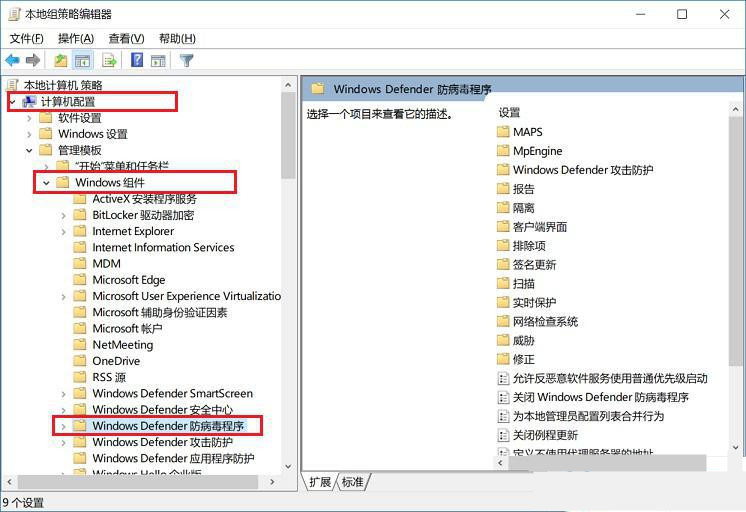This screenshot has width=746, height=512.
Task: Click tree pane horizontal scroll-right arrow
Action: click(272, 482)
